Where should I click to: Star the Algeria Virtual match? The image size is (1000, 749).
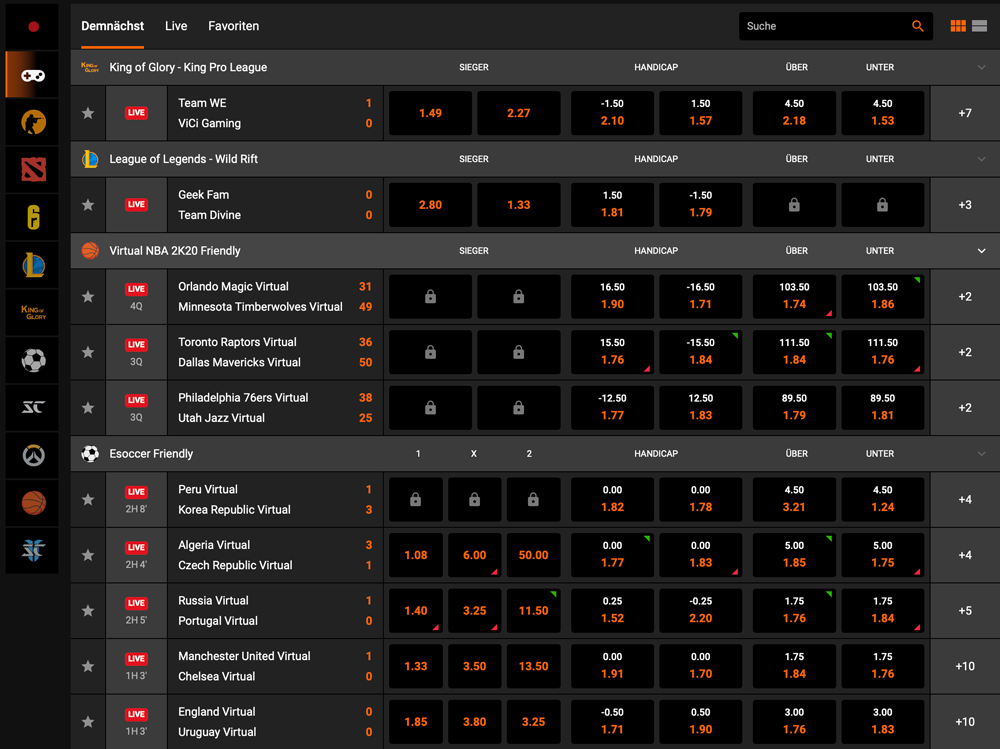[x=88, y=555]
